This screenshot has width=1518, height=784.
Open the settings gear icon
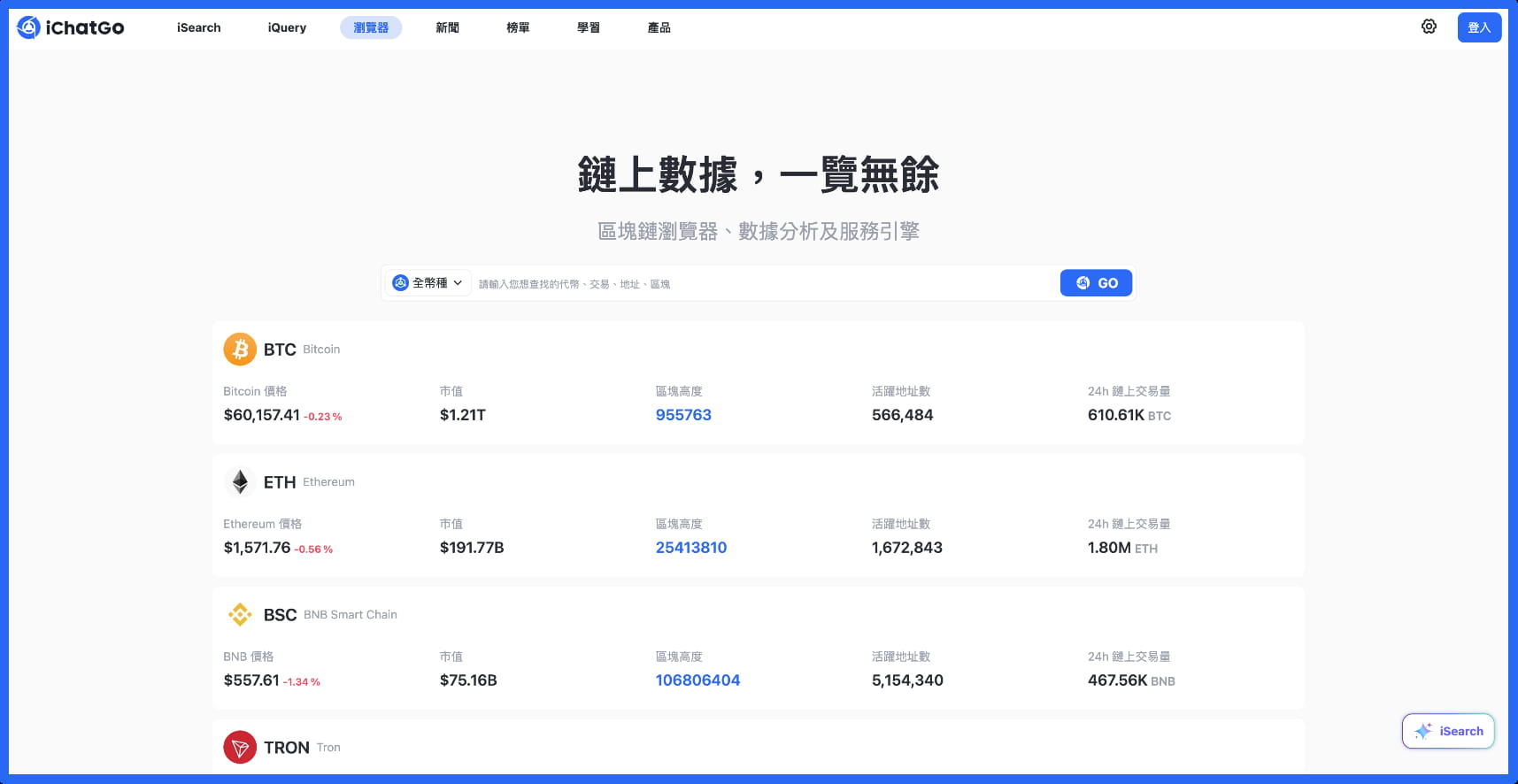pos(1429,27)
